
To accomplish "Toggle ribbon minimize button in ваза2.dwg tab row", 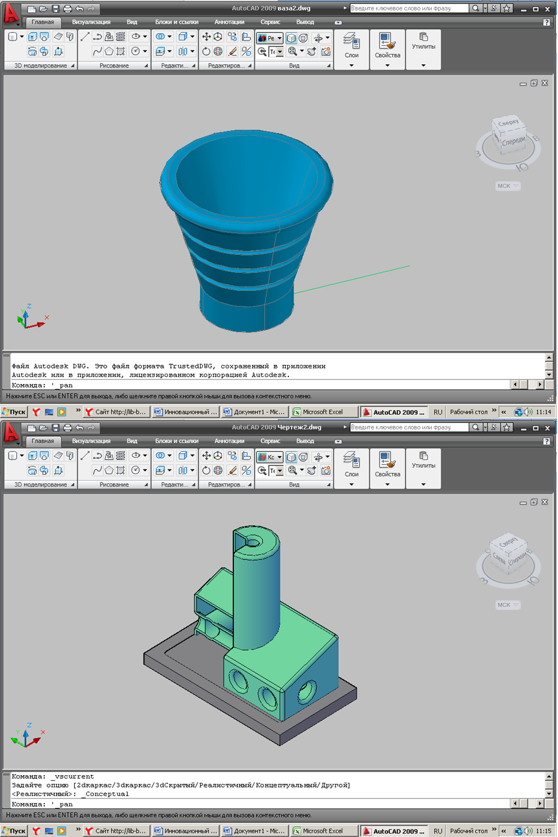I will pyautogui.click(x=338, y=23).
